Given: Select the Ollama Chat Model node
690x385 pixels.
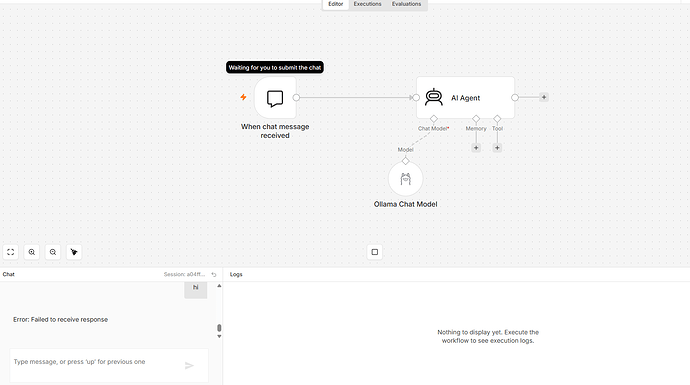Looking at the screenshot, I should (x=405, y=179).
